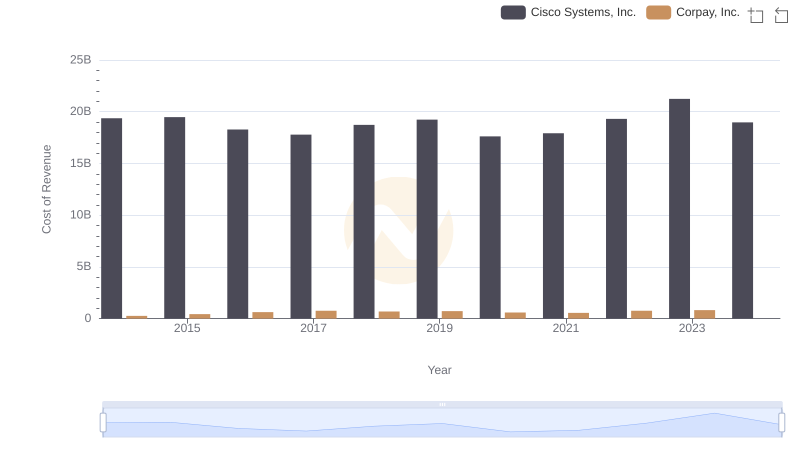Click the x-axis label 2023
The image size is (800, 461).
pos(692,328)
